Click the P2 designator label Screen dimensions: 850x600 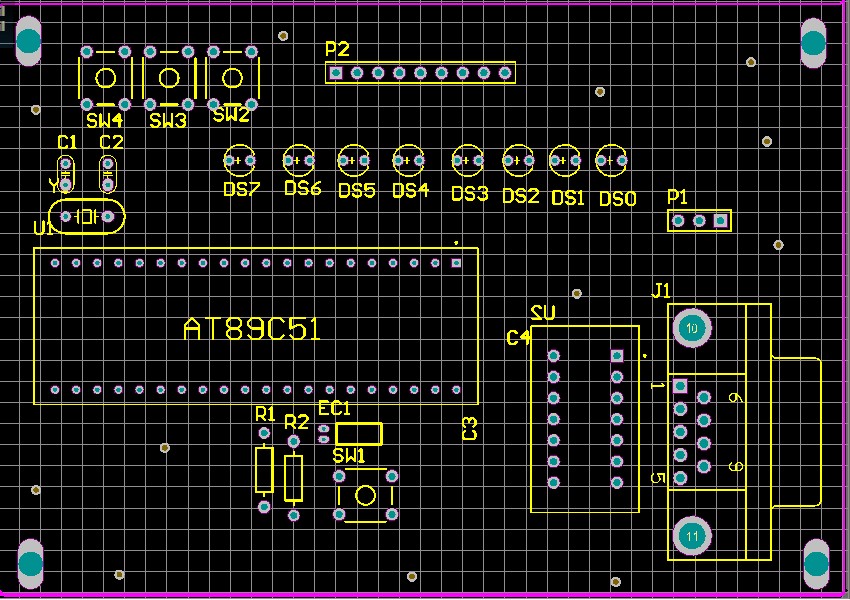pos(337,49)
